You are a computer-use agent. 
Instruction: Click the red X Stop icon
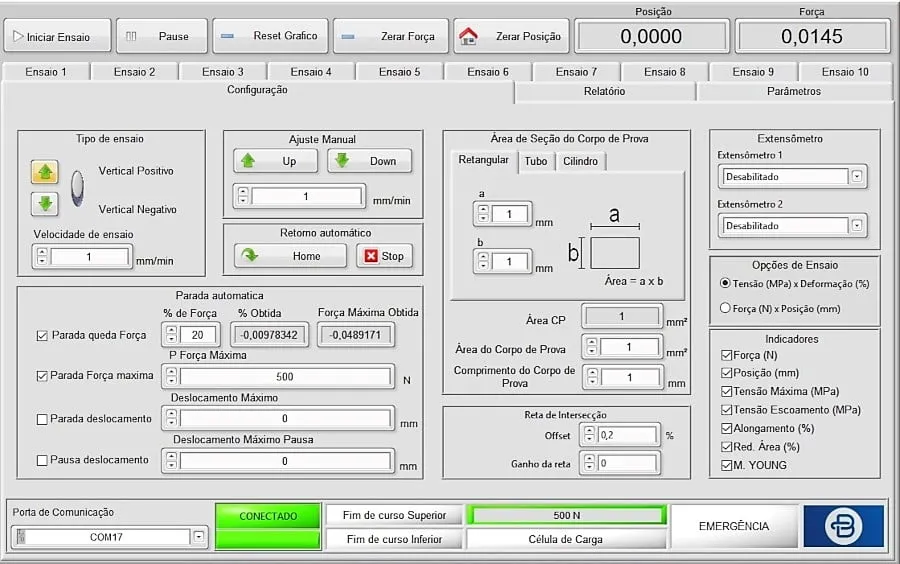click(371, 256)
